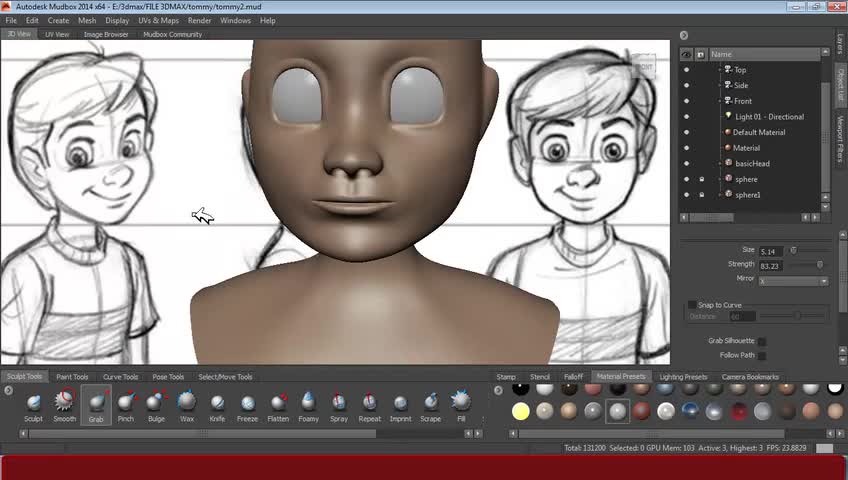This screenshot has height=480, width=848.
Task: Select the Freeze tool
Action: click(x=247, y=403)
